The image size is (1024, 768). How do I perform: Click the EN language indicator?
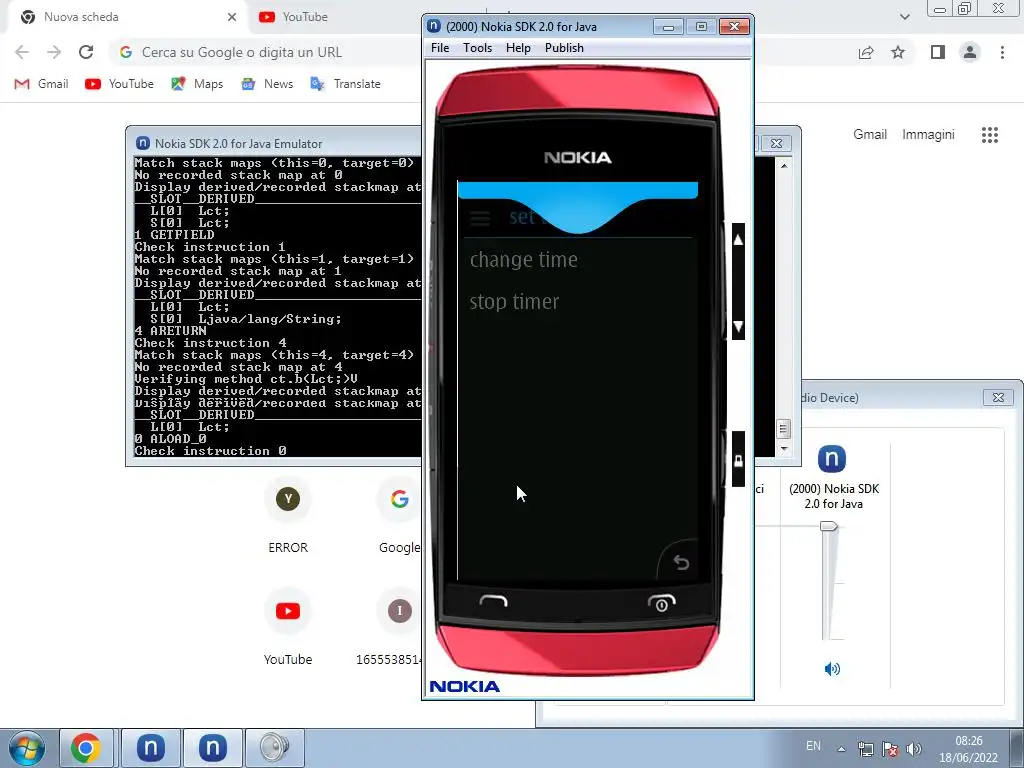(x=813, y=746)
